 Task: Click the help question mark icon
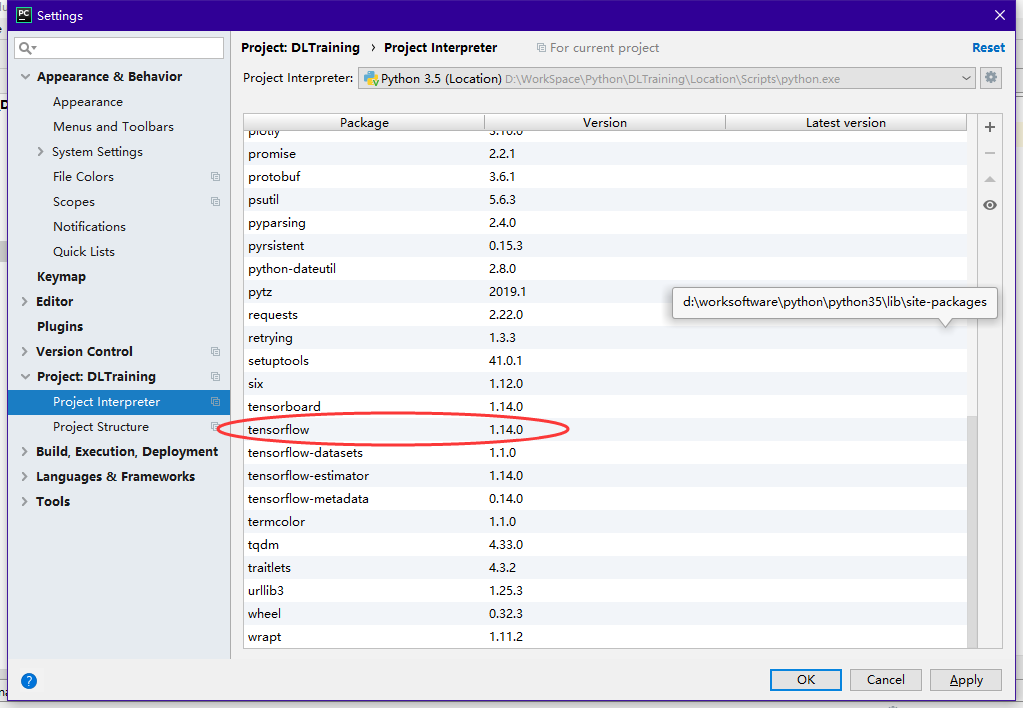(29, 681)
